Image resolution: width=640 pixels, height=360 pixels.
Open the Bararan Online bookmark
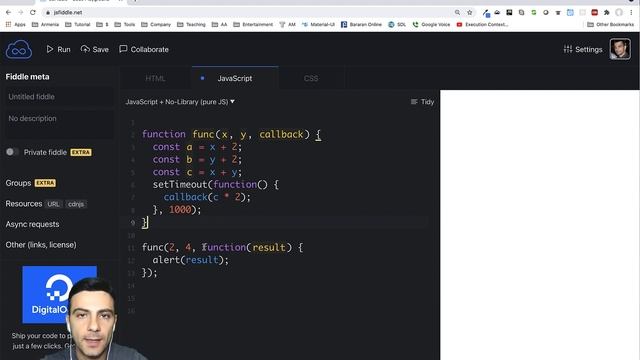pos(361,24)
